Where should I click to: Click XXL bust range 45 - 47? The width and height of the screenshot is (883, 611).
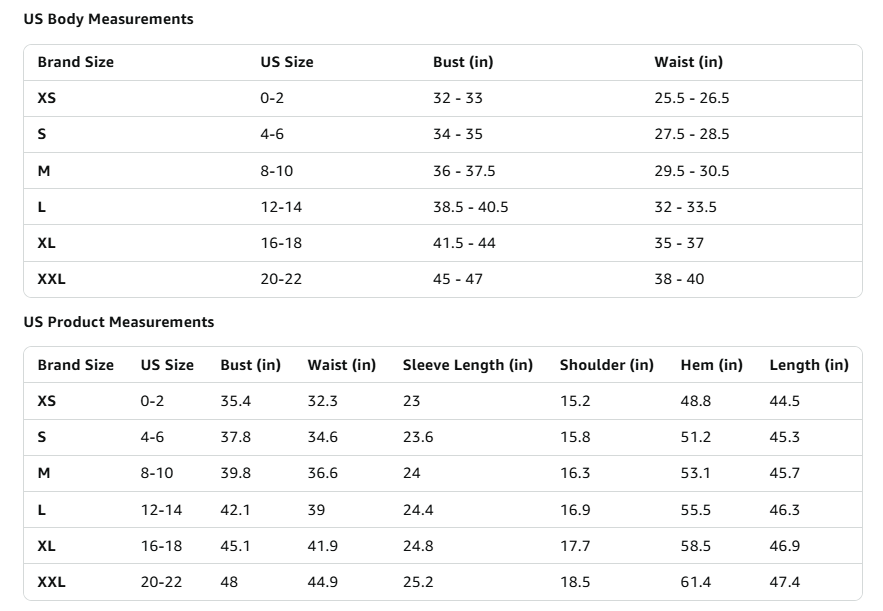(x=458, y=279)
